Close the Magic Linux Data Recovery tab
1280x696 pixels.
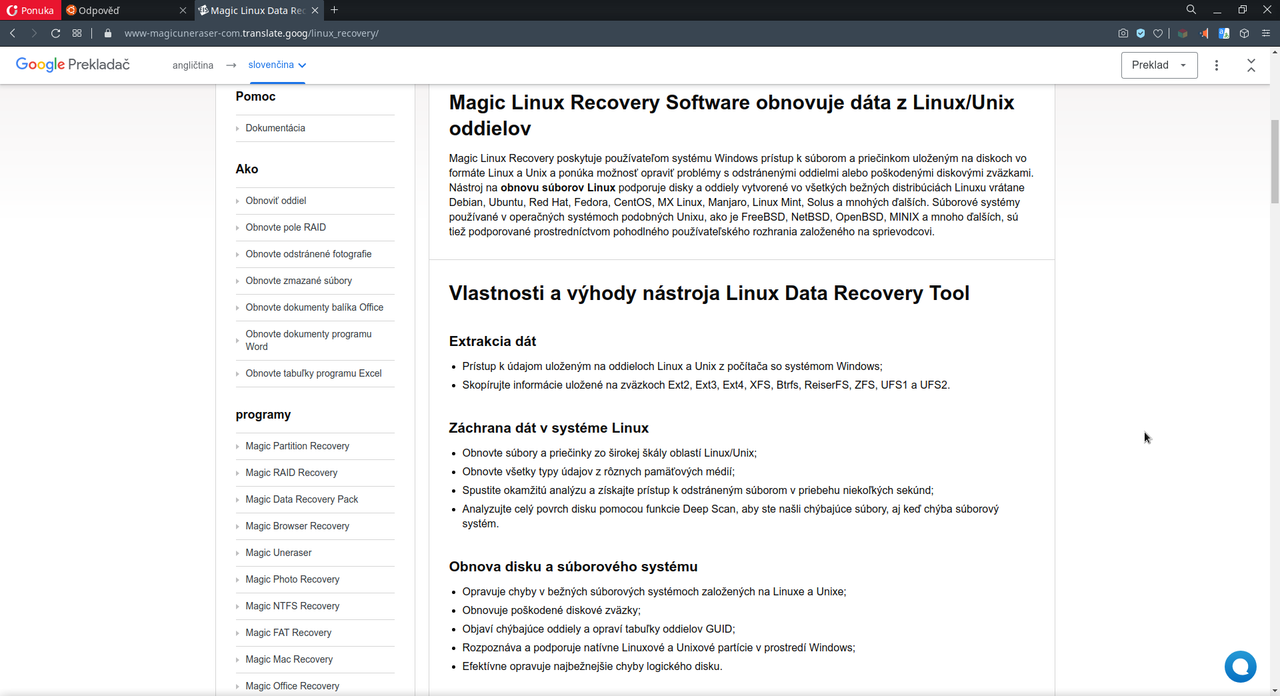316,10
